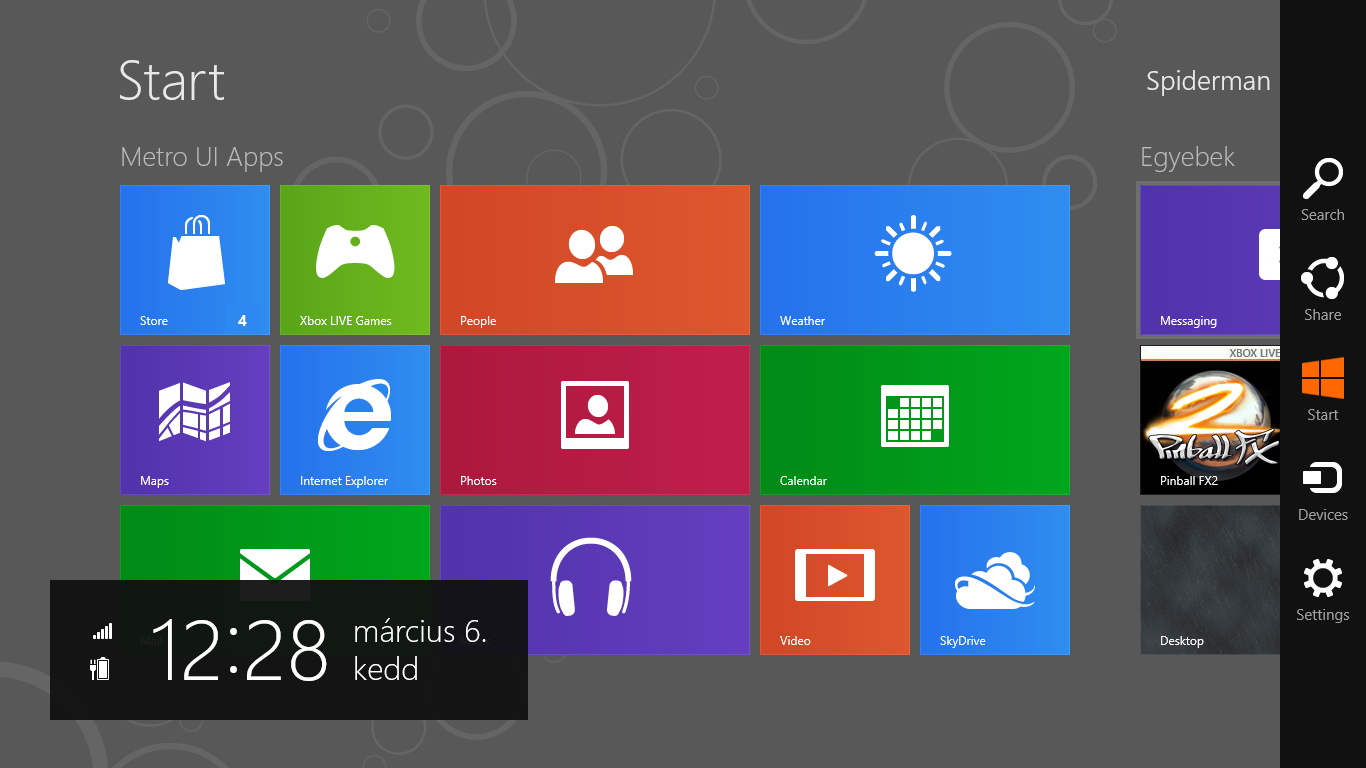The image size is (1366, 768).
Task: Click the Start screen title text
Action: [172, 81]
